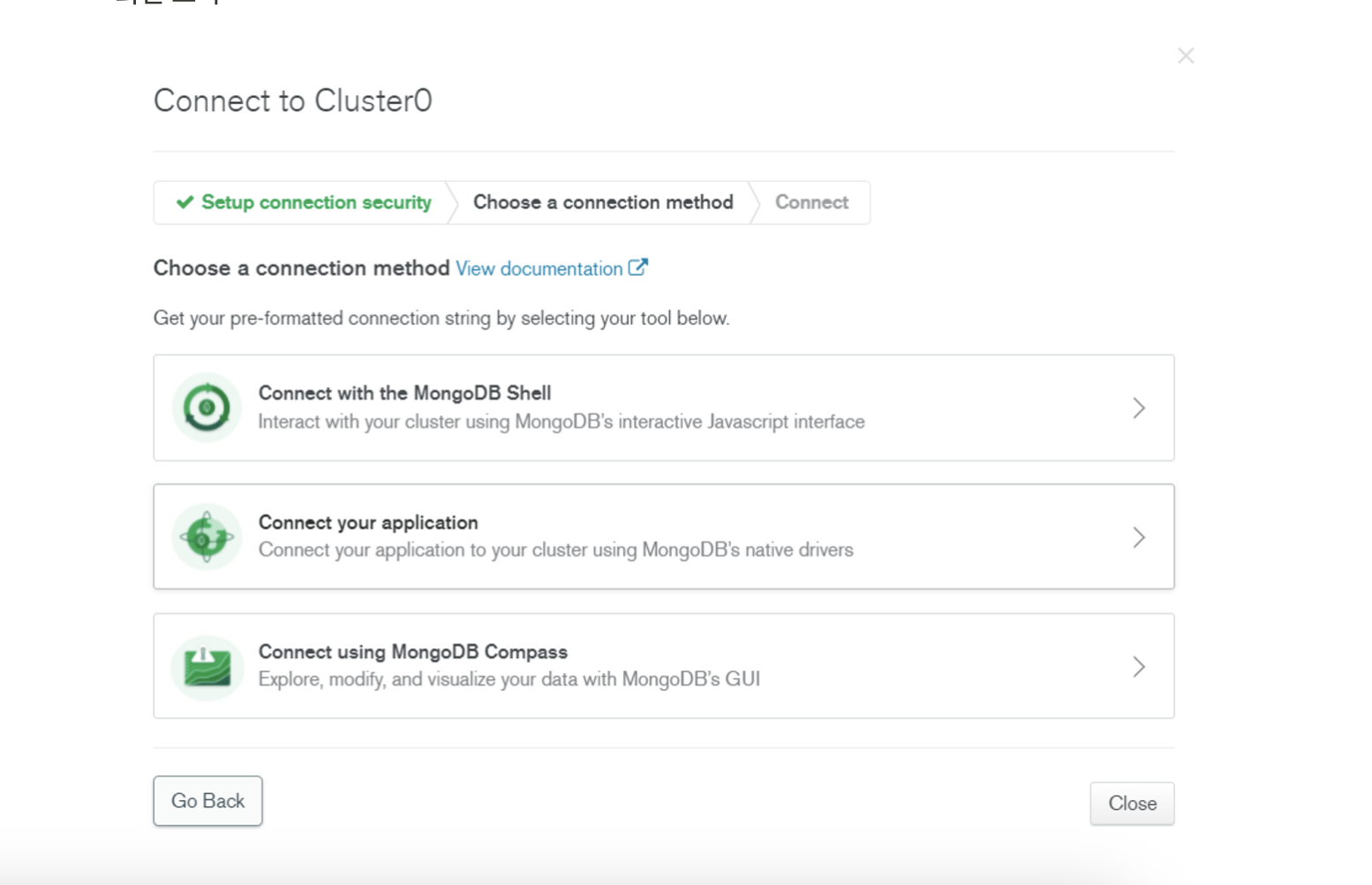Click the Go Back button
1372x885 pixels.
pyautogui.click(x=207, y=801)
